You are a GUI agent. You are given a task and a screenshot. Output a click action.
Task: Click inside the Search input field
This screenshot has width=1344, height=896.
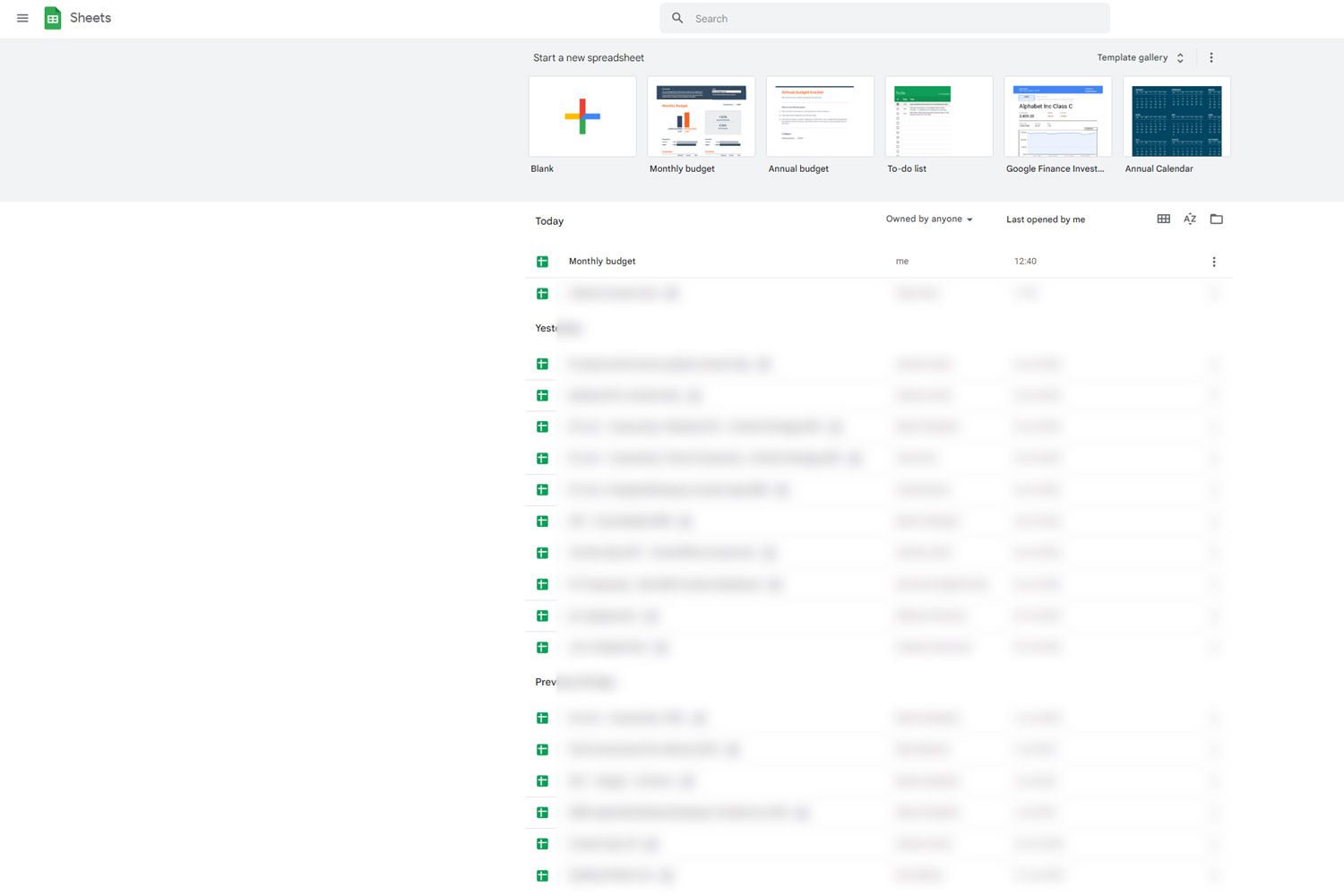point(884,18)
